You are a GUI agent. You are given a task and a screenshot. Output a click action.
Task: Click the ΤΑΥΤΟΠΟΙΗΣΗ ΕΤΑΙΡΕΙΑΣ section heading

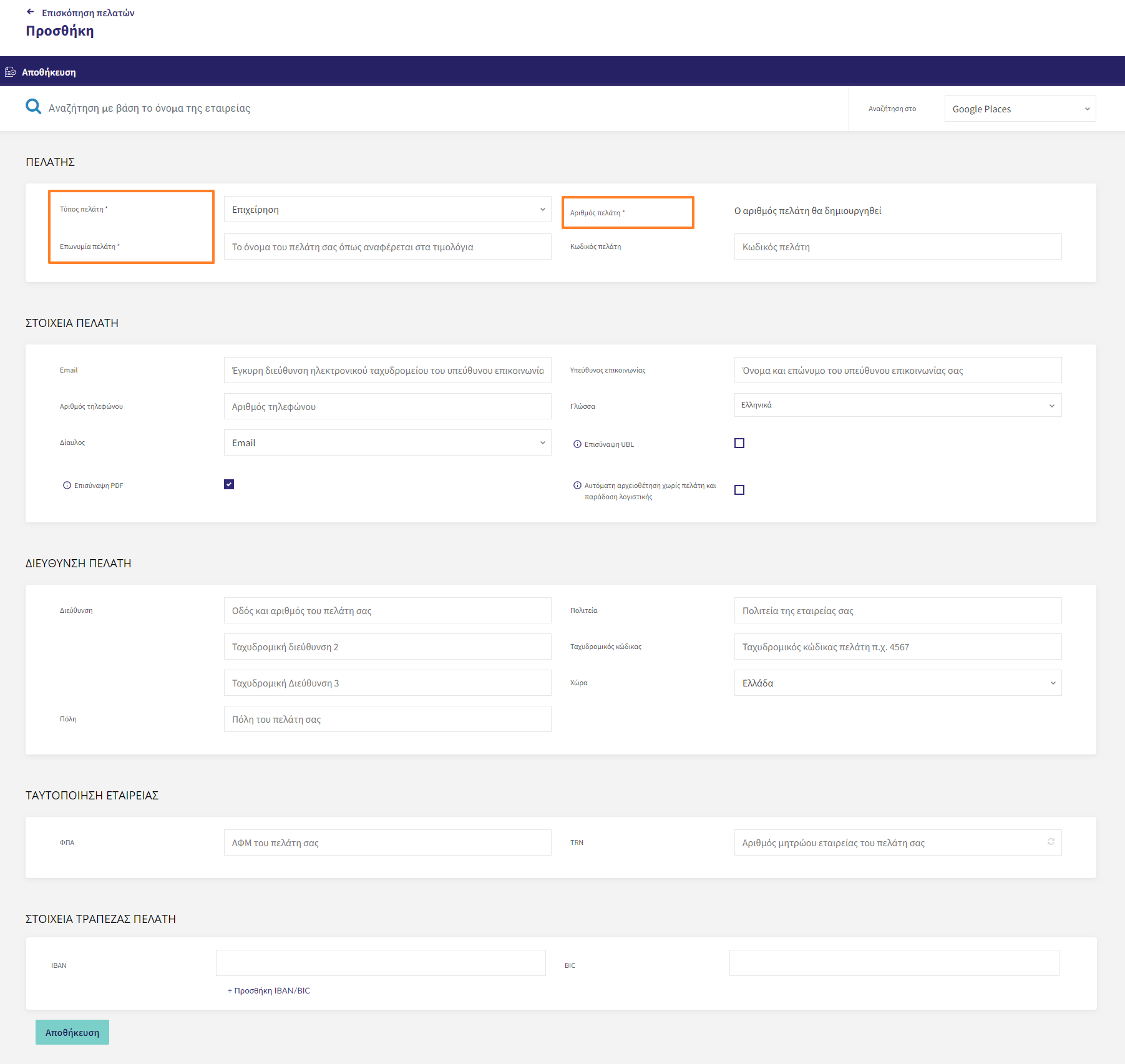pyautogui.click(x=92, y=796)
